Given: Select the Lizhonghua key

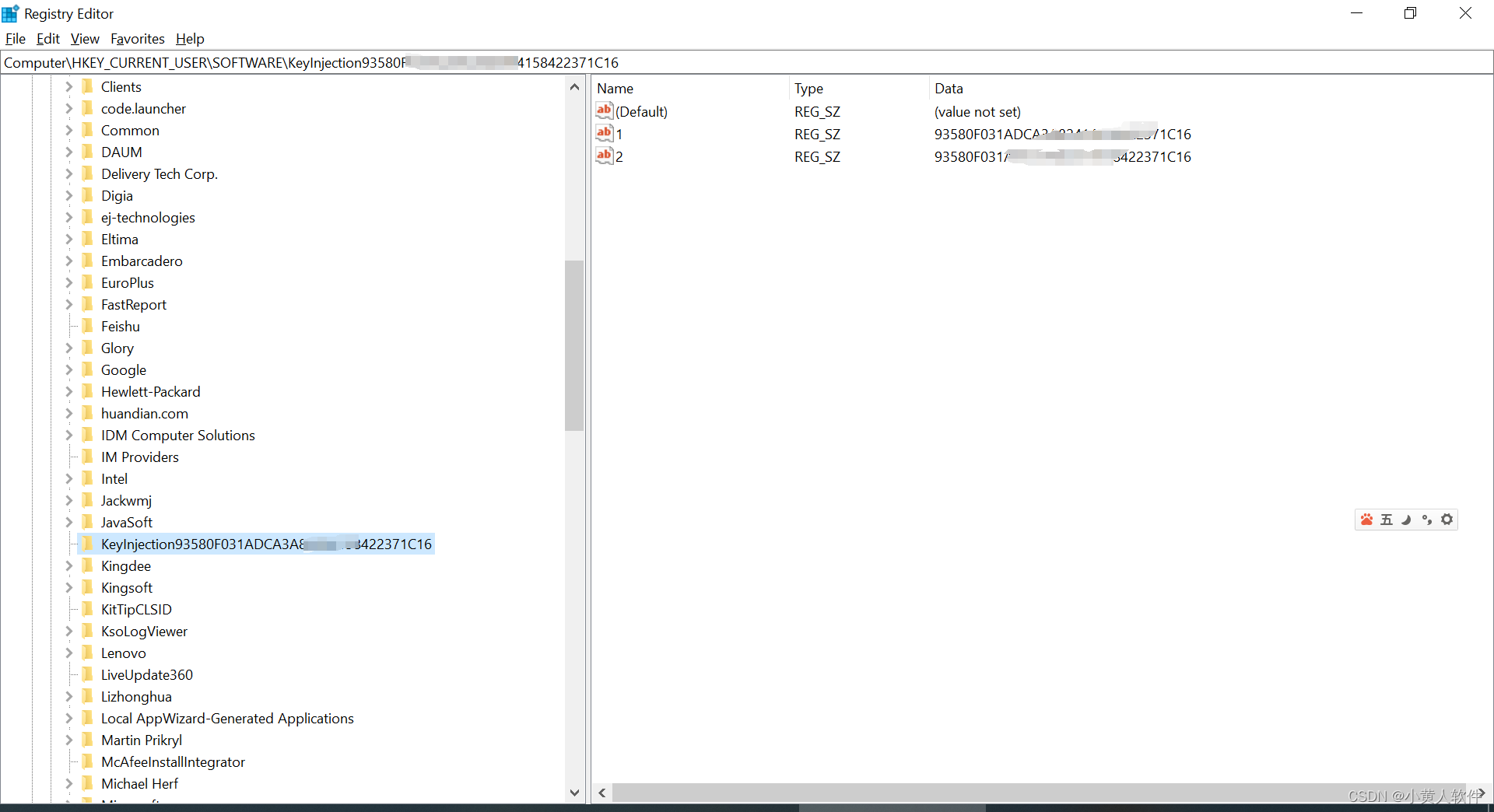Looking at the screenshot, I should point(136,696).
